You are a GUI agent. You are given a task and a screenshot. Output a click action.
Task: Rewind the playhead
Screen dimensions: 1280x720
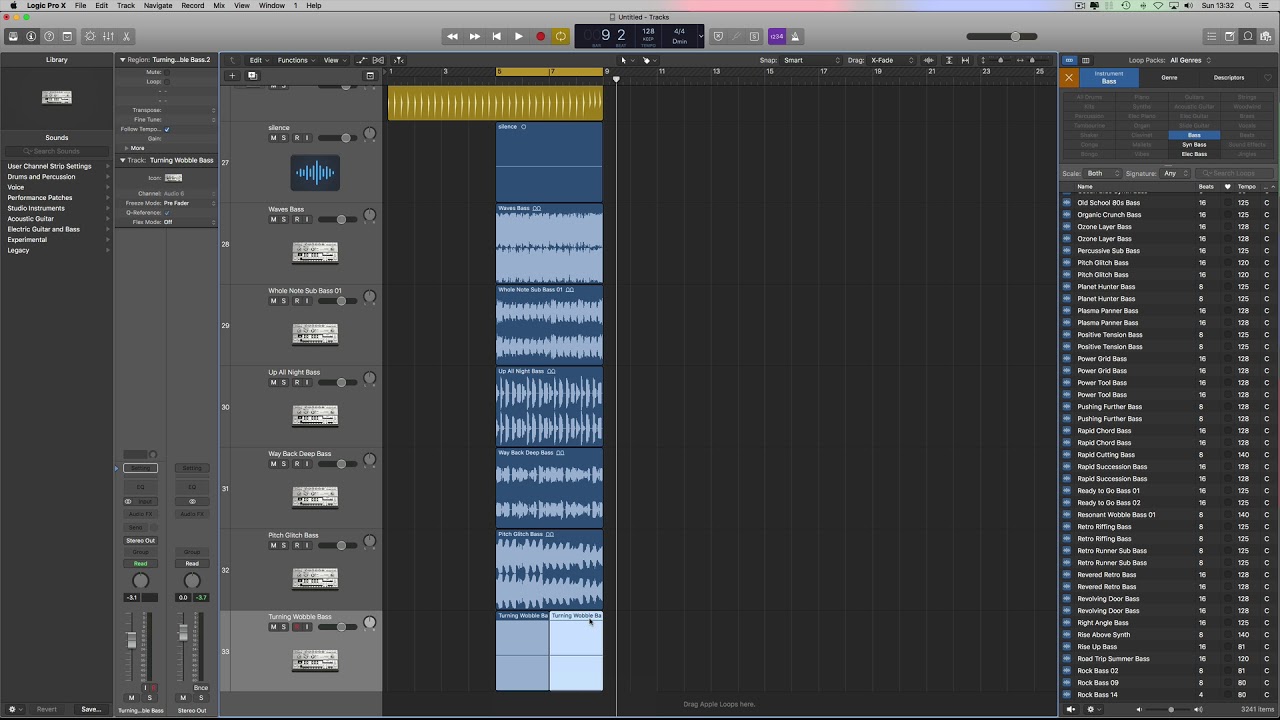(x=452, y=36)
